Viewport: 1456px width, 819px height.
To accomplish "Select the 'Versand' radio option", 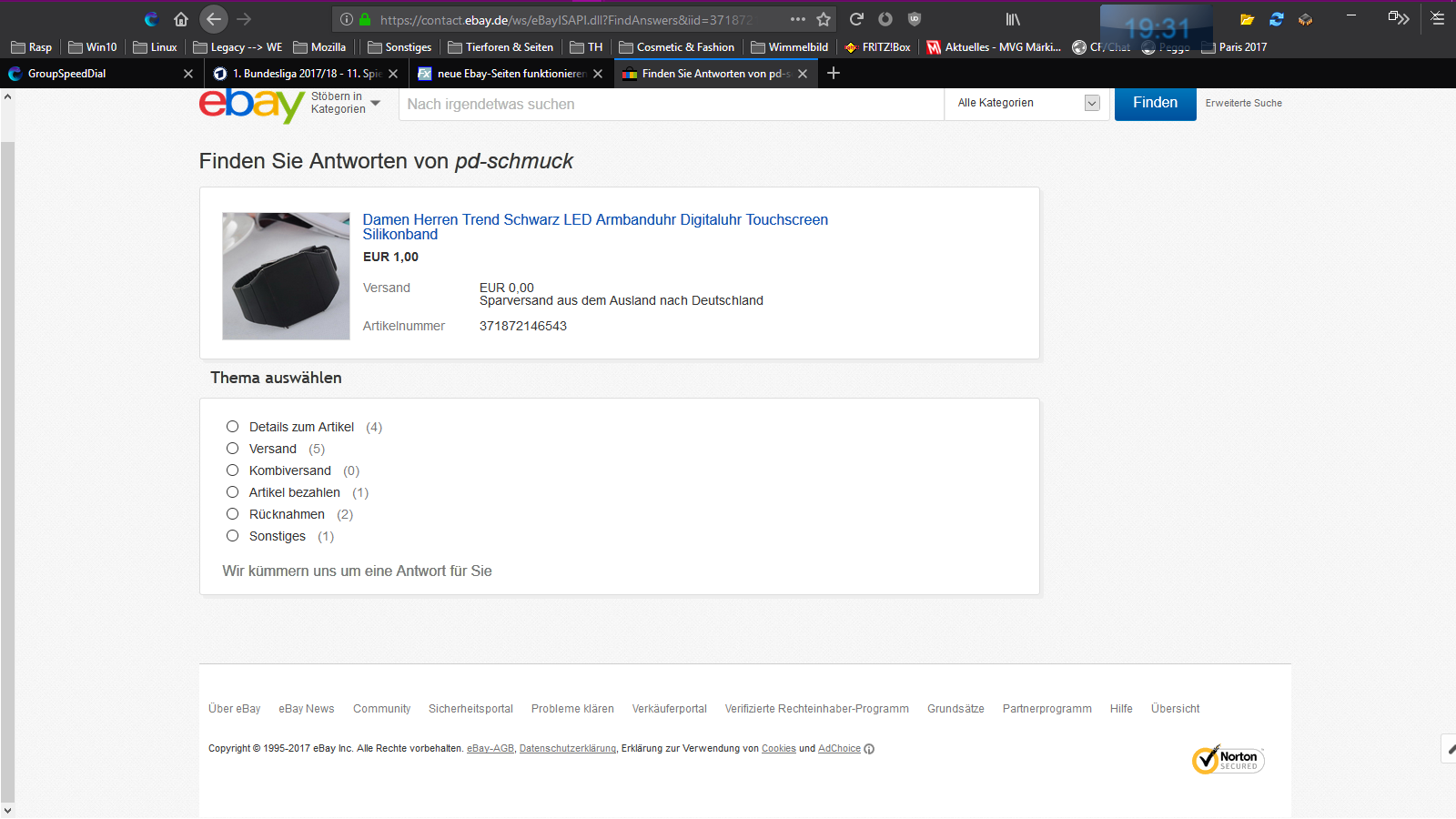I will click(233, 449).
